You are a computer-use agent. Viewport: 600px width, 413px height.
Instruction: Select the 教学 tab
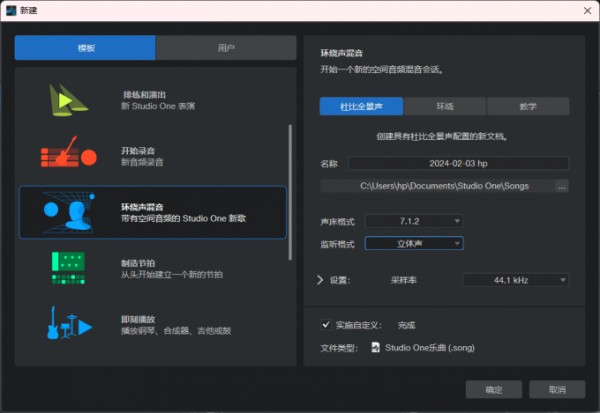(528, 106)
